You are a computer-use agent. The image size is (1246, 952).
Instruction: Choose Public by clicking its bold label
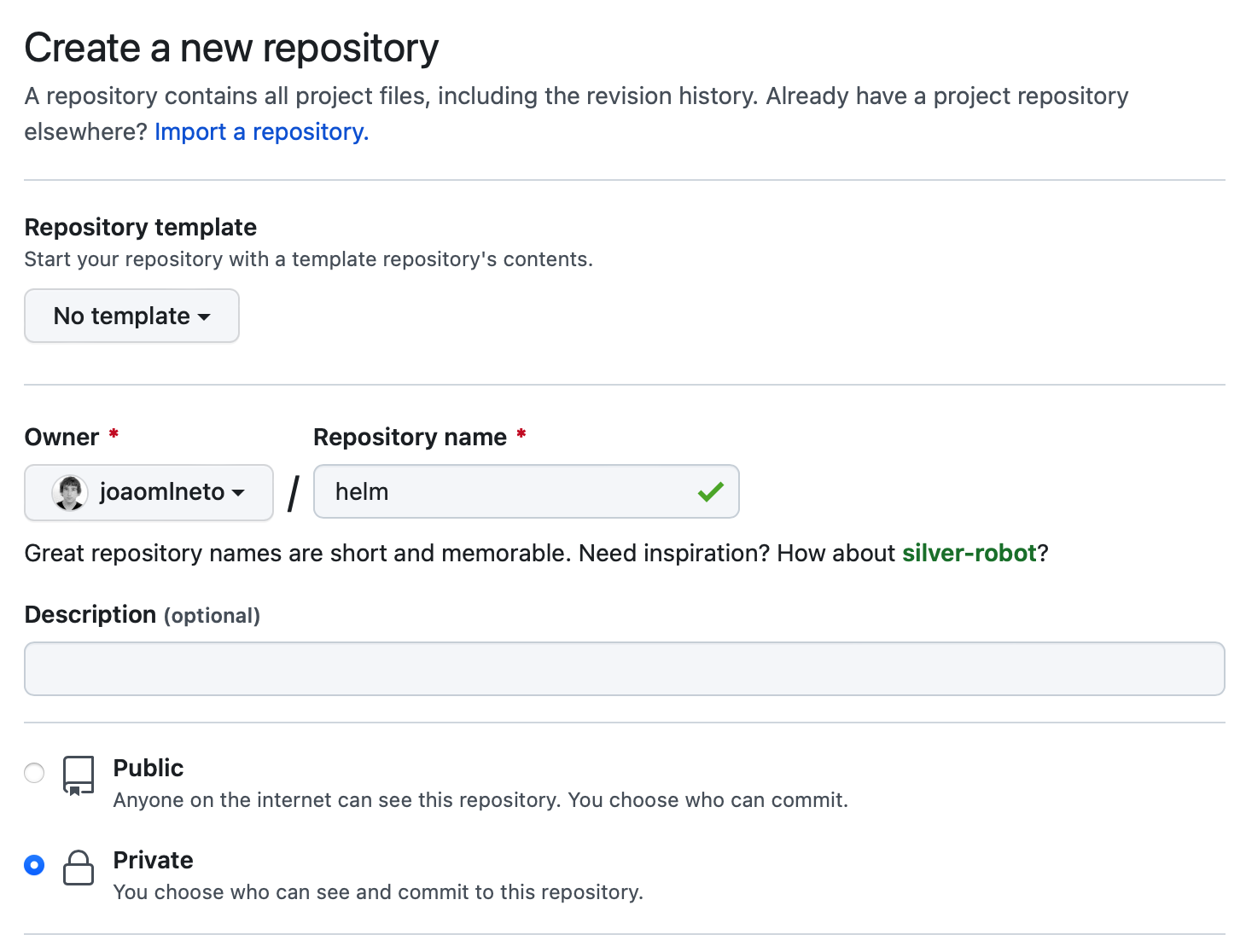(148, 768)
